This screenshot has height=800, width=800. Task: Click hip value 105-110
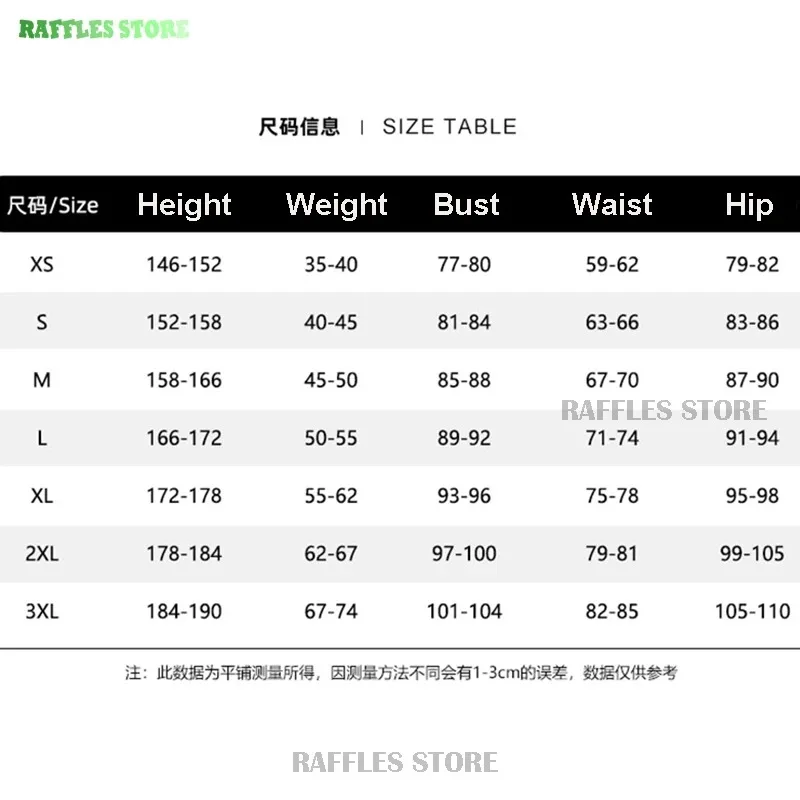click(752, 611)
